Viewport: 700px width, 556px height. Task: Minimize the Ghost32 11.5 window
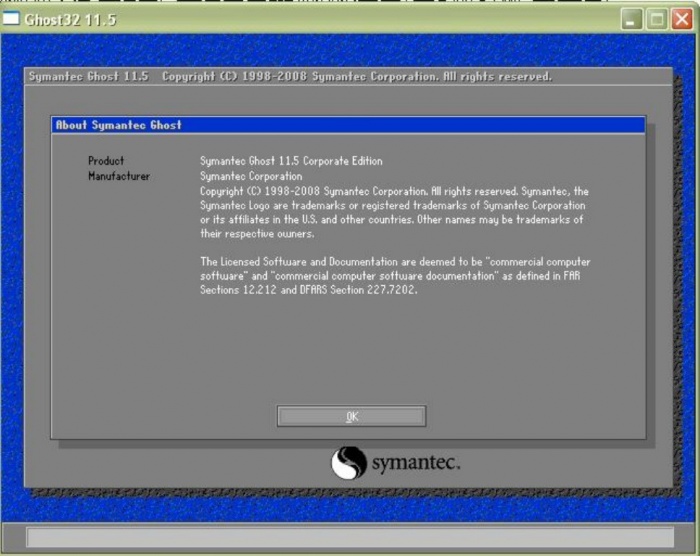coord(631,20)
